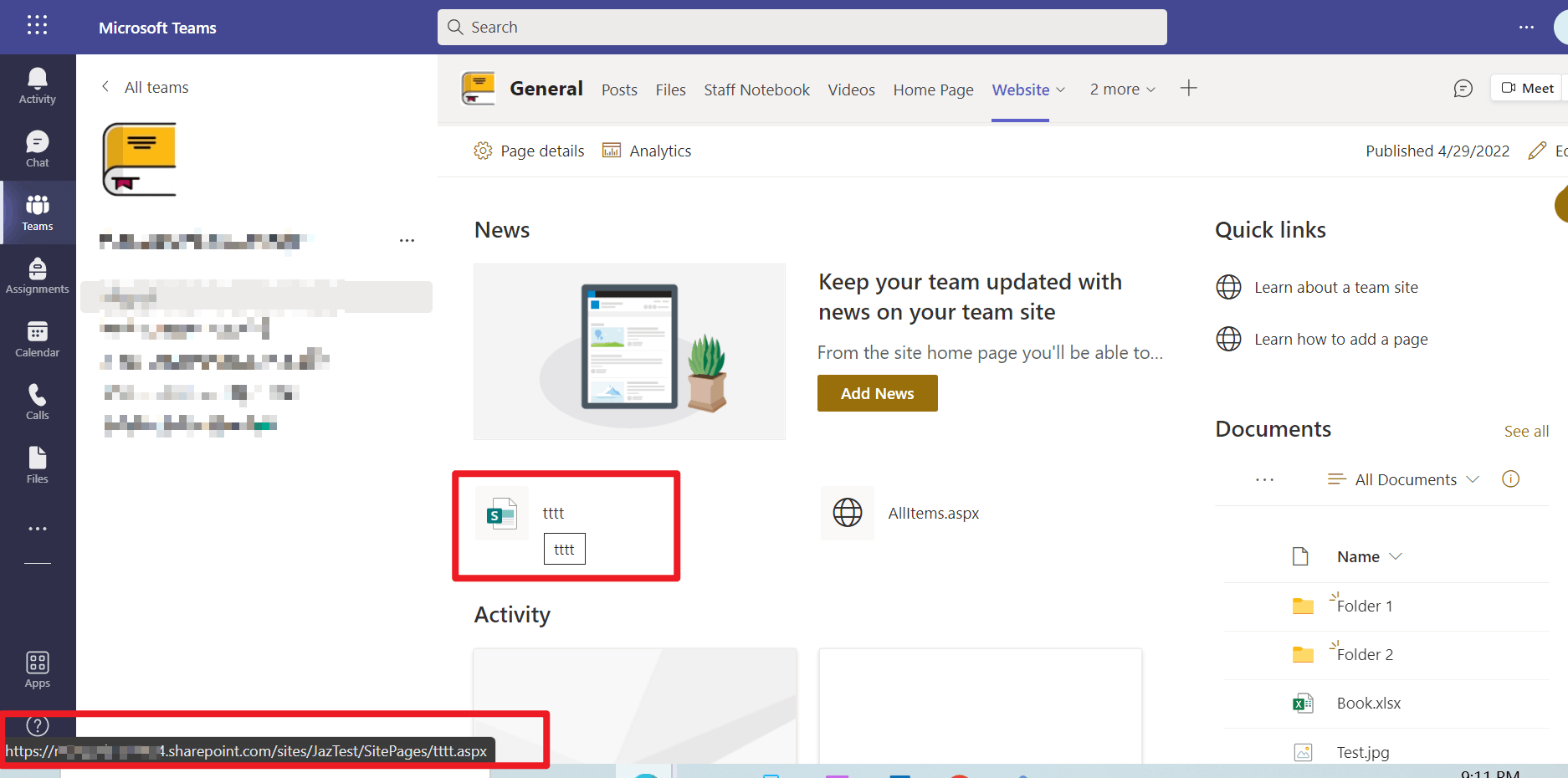The height and width of the screenshot is (778, 1568).
Task: Click into the Search box
Action: pos(802,28)
